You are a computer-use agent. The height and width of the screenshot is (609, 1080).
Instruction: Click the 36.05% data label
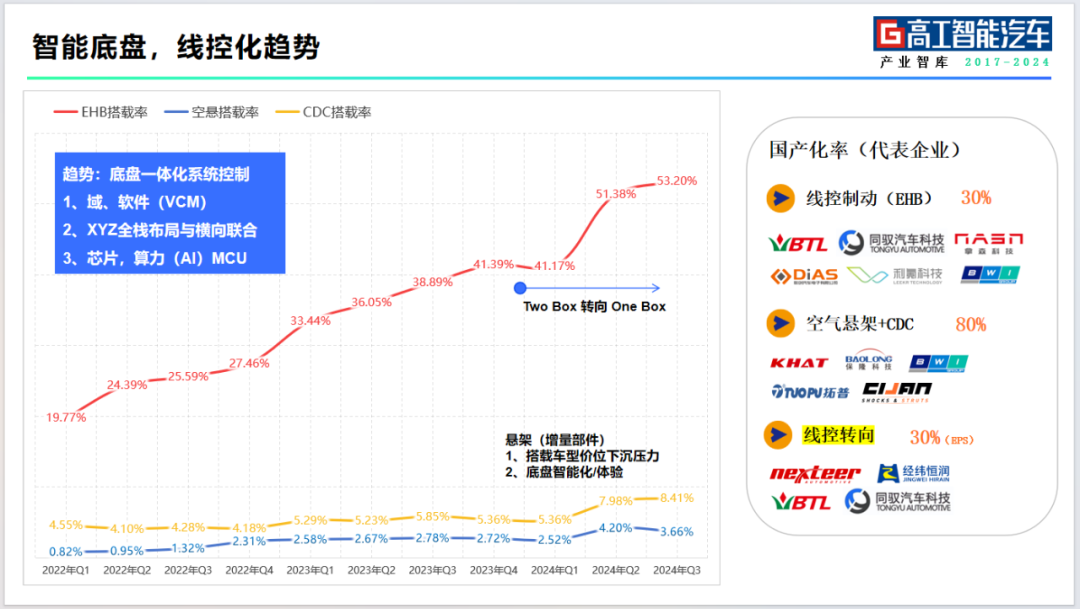point(371,302)
